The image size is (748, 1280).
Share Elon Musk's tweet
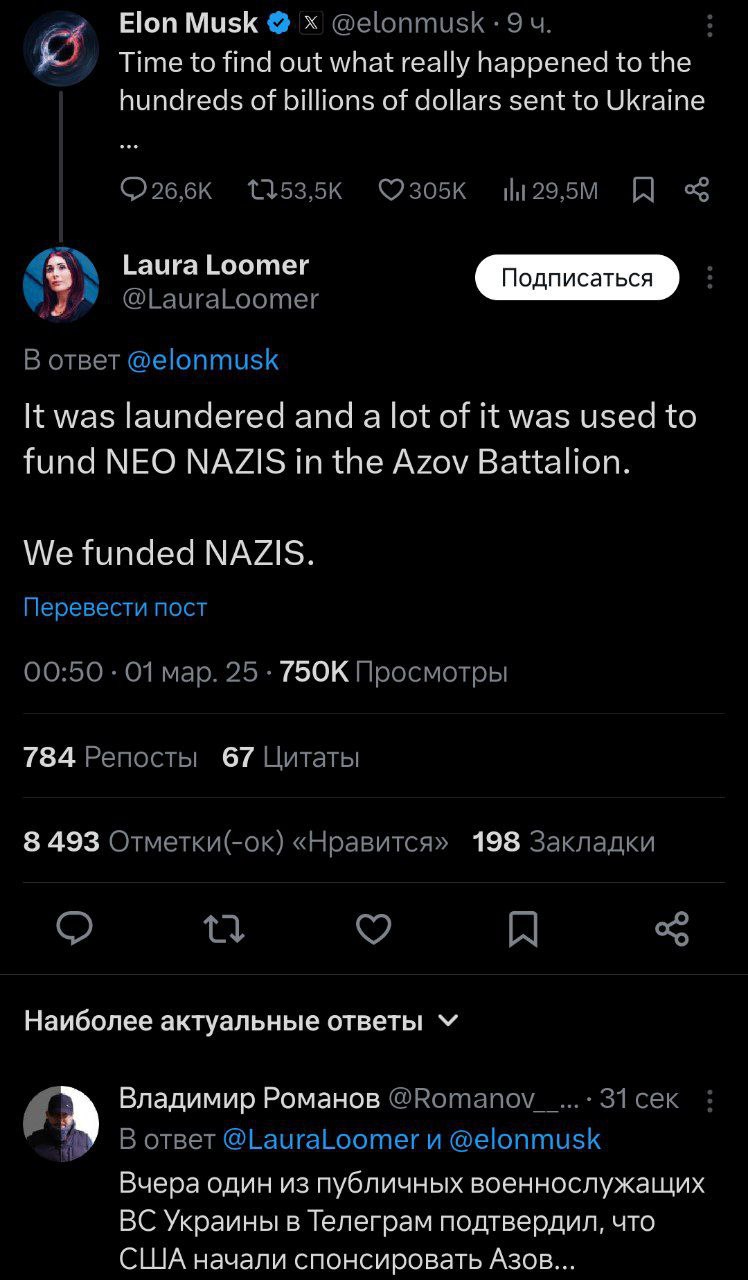coord(697,190)
